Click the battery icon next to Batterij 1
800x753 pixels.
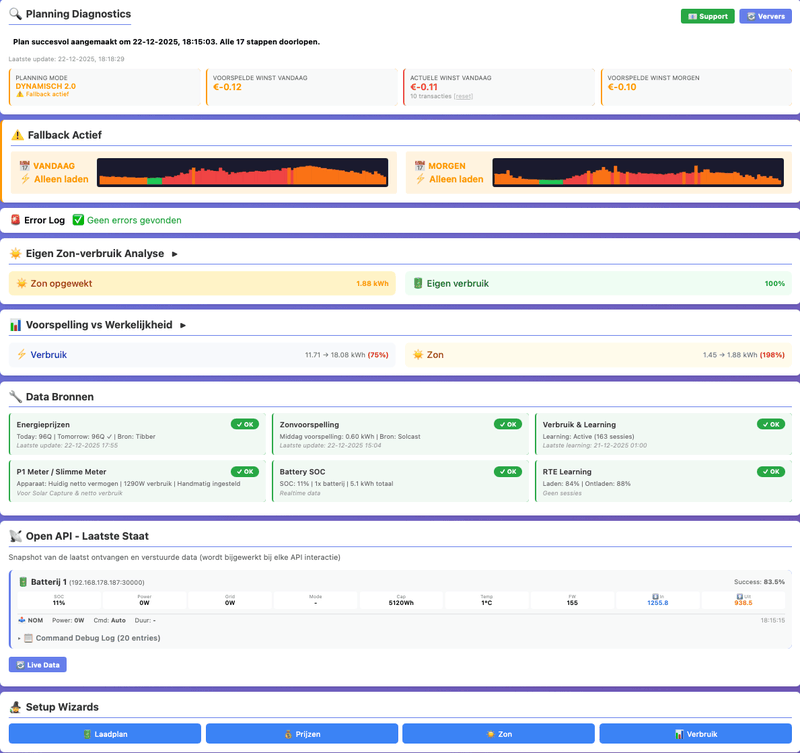click(22, 581)
